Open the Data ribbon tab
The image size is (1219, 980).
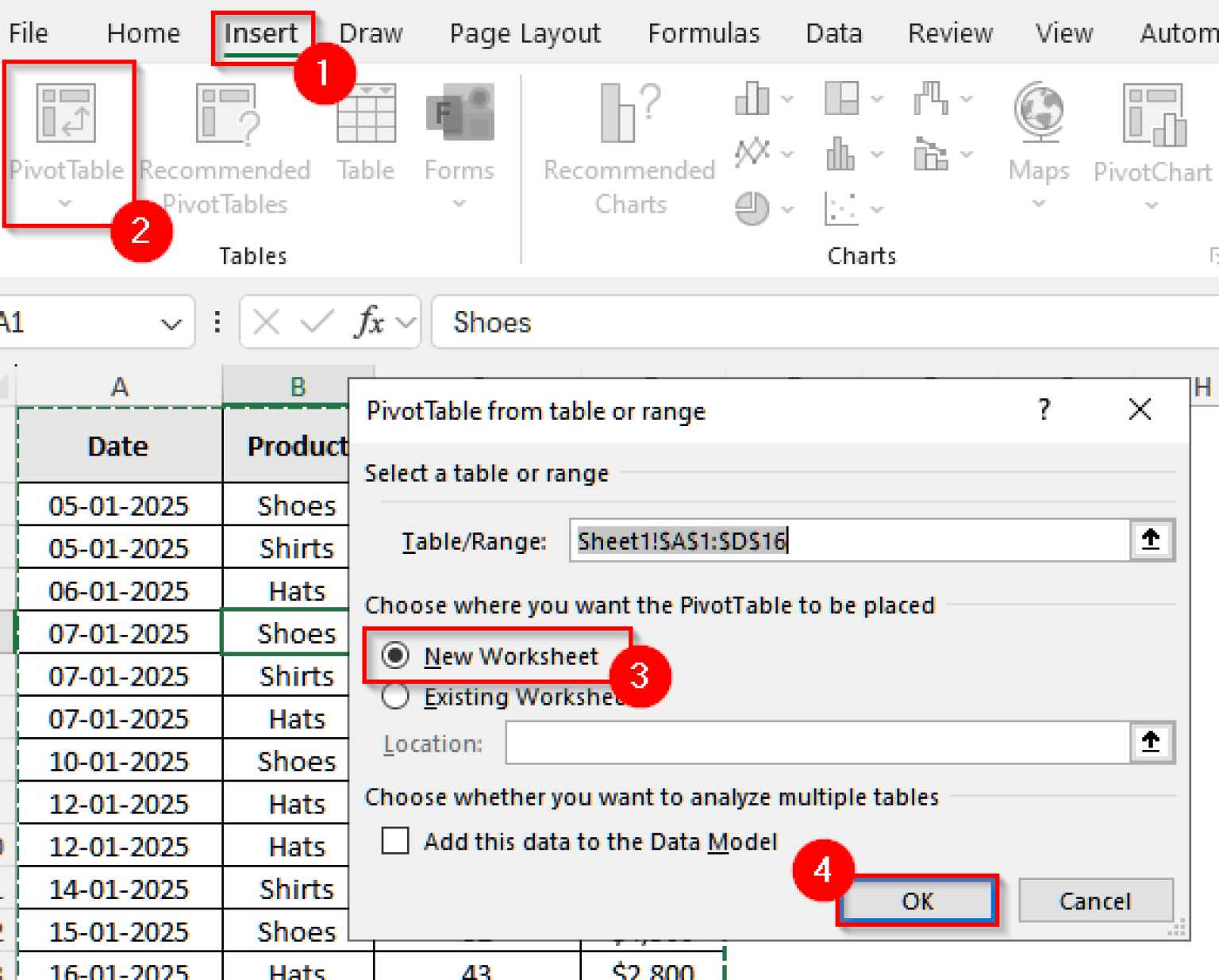click(x=833, y=33)
